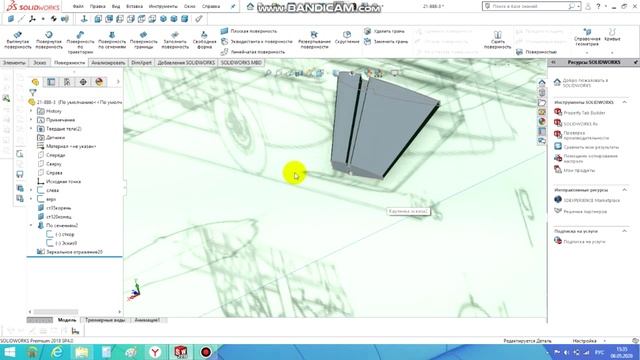Open Internet Explorer from the taskbar

(57, 352)
